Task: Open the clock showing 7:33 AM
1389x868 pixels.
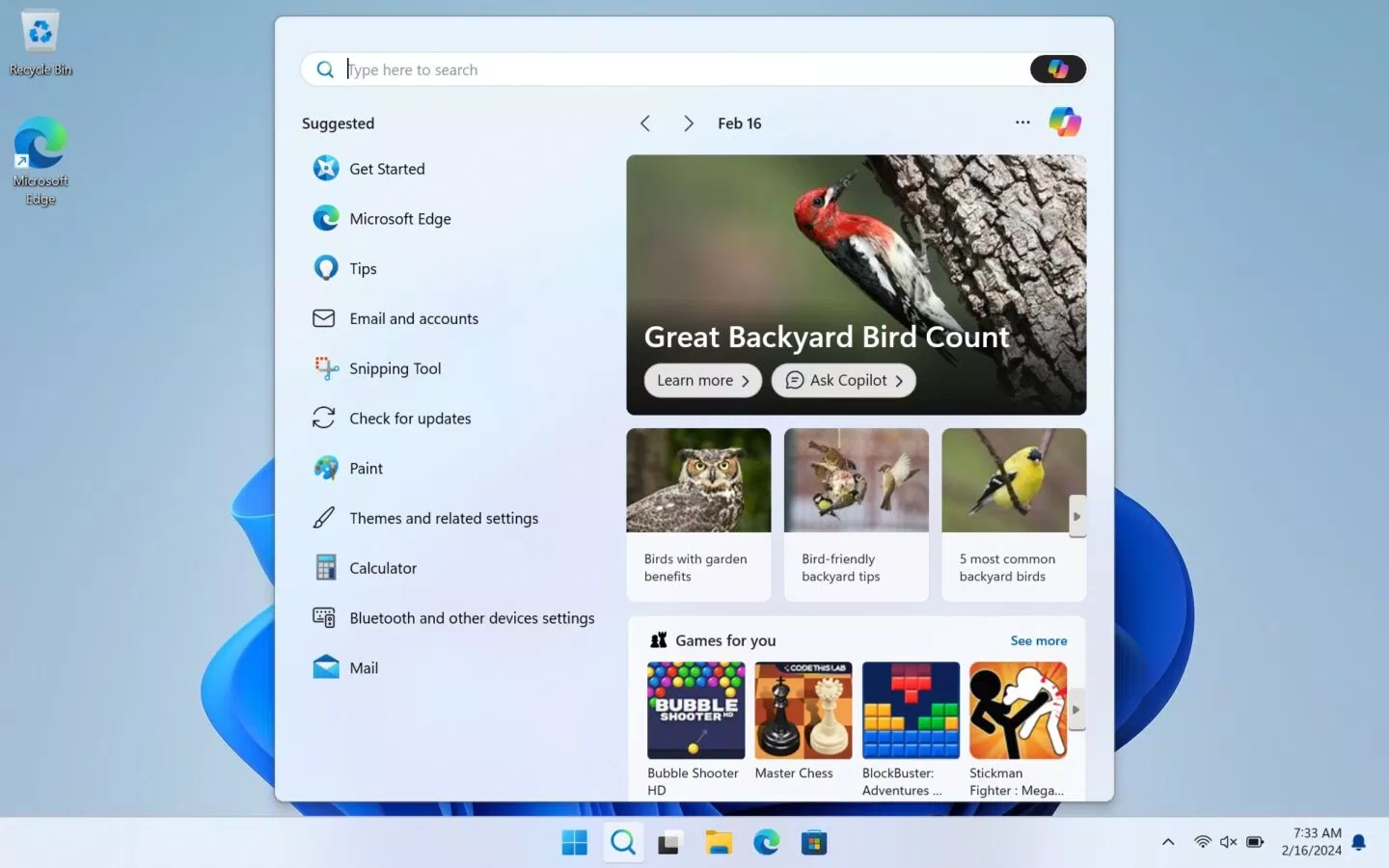Action: [x=1312, y=842]
